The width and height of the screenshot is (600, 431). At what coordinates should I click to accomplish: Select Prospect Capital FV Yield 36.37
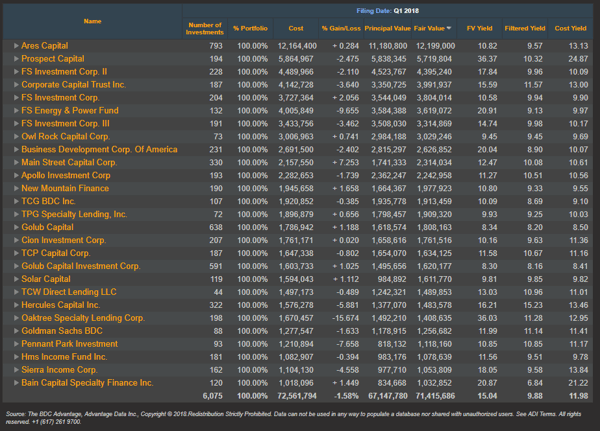(488, 59)
